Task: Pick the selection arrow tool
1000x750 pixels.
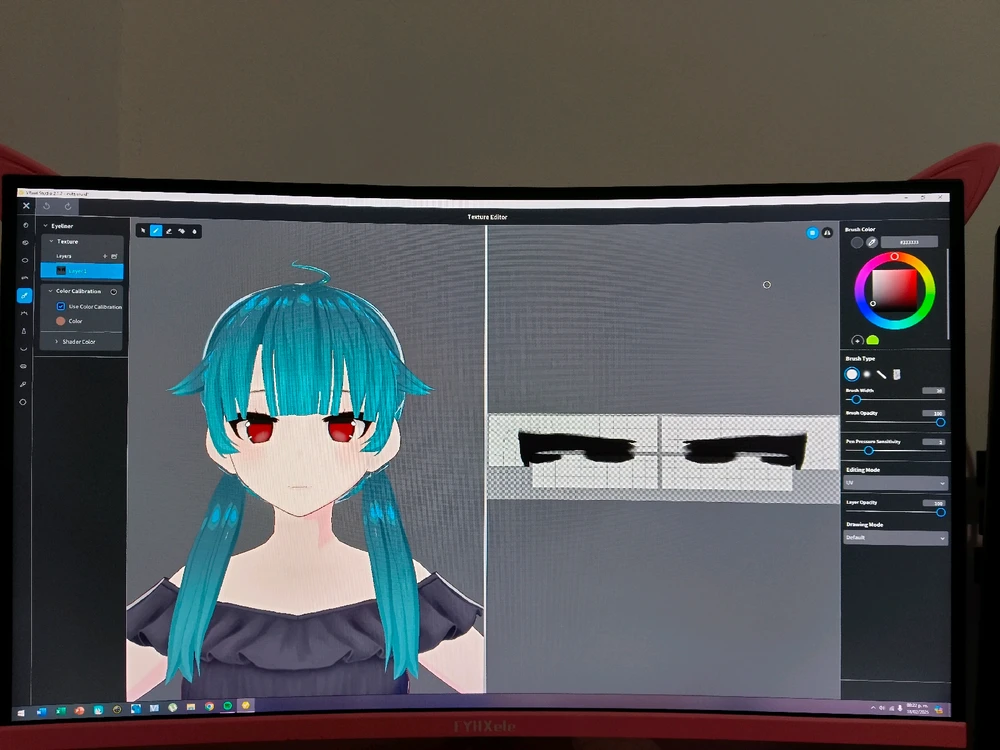Action: pos(143,231)
